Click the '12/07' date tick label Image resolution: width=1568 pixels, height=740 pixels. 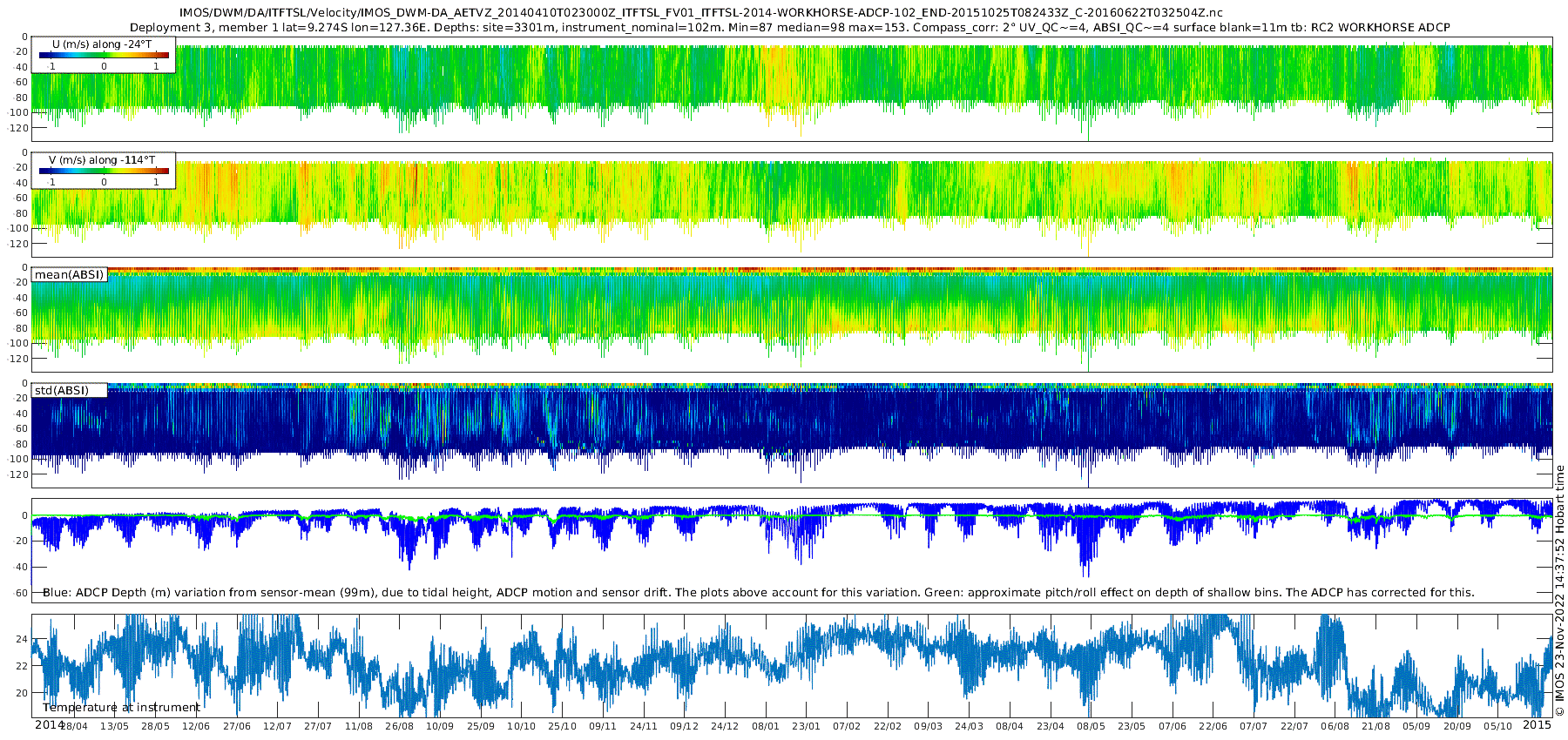[x=277, y=726]
